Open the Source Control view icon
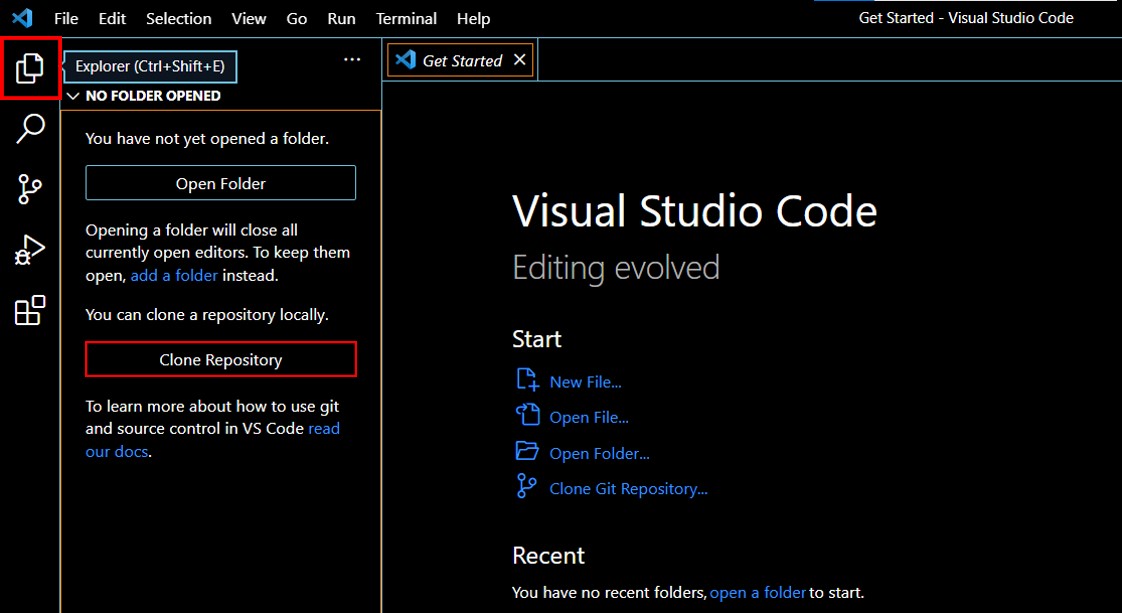Viewport: 1122px width, 613px height. click(x=30, y=190)
